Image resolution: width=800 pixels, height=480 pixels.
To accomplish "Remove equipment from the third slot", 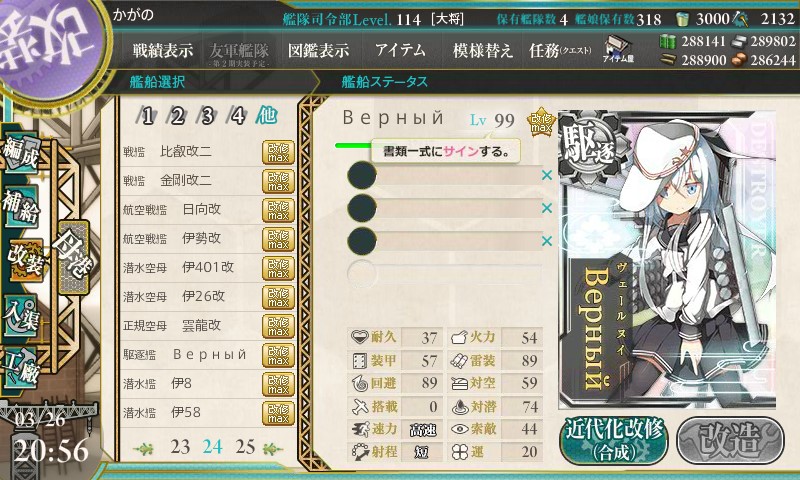I will point(546,241).
